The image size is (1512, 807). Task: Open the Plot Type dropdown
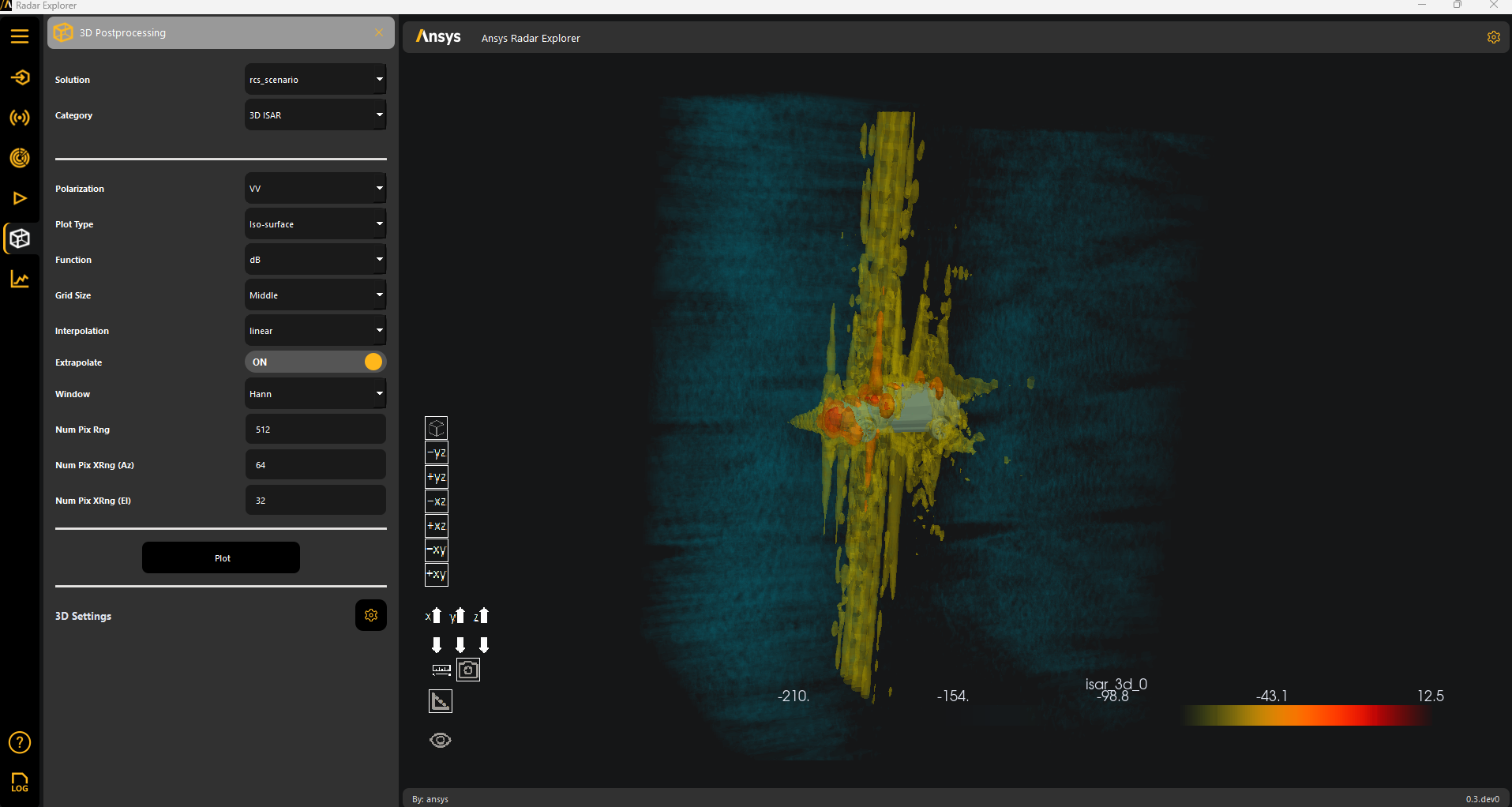click(x=315, y=224)
